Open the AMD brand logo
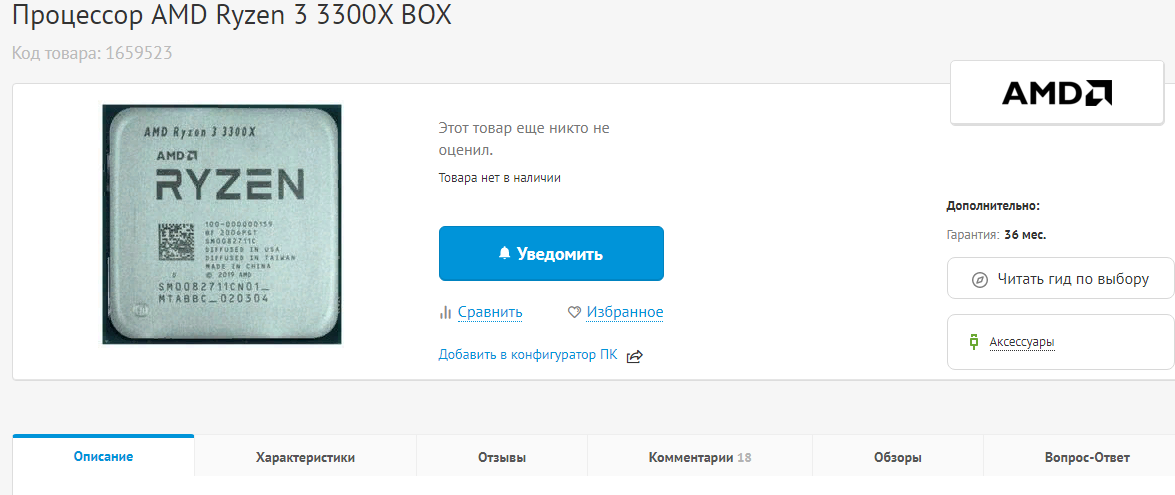The image size is (1175, 495). (x=1057, y=93)
